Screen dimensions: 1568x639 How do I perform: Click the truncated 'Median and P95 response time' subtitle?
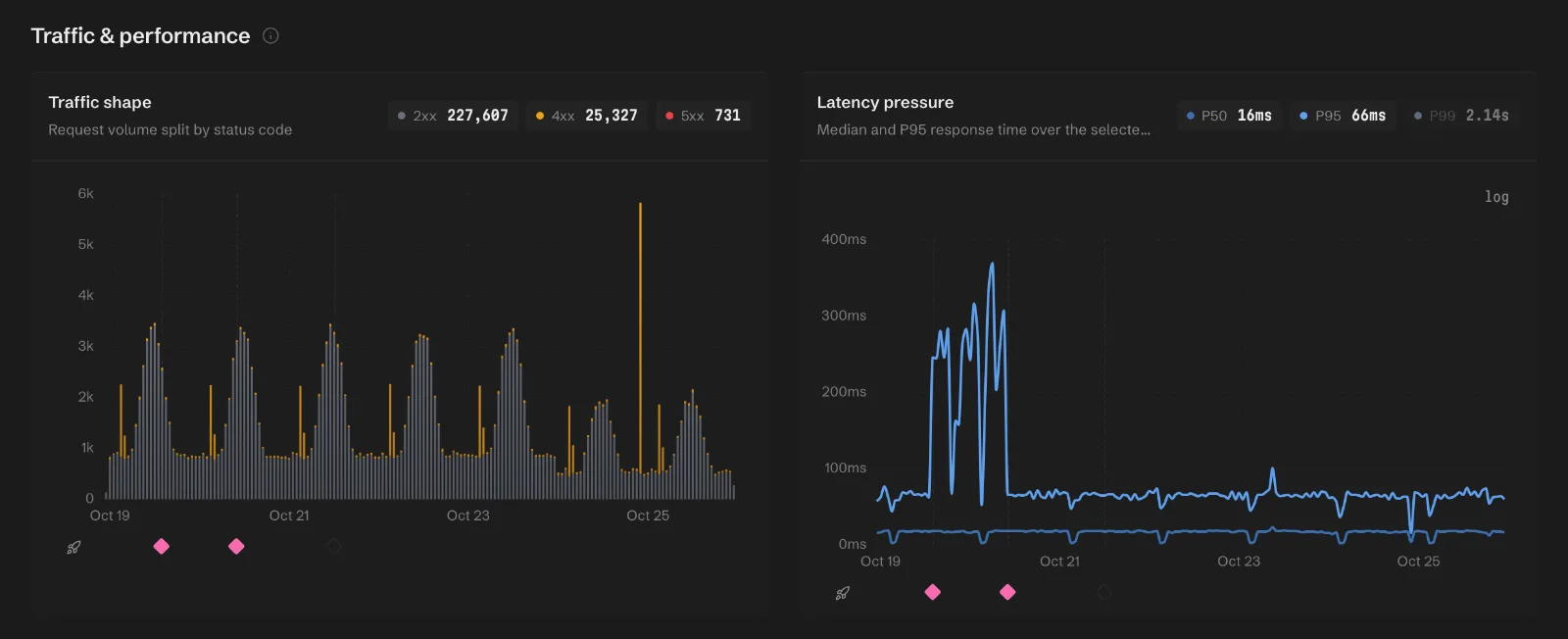coord(984,129)
